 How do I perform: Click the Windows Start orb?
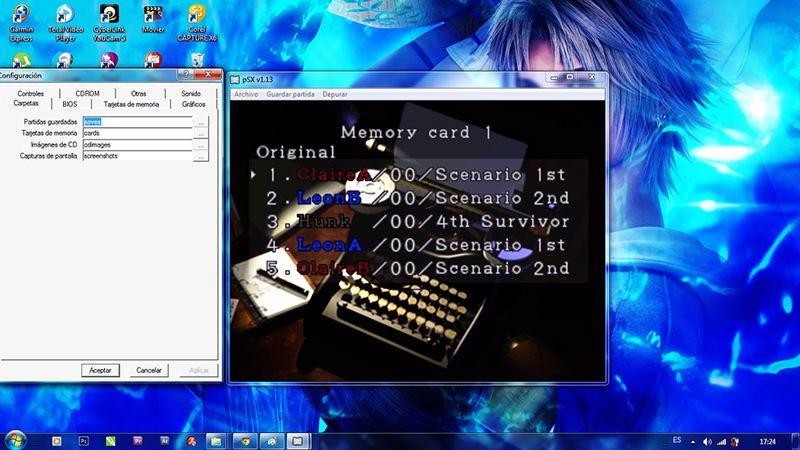pyautogui.click(x=15, y=440)
